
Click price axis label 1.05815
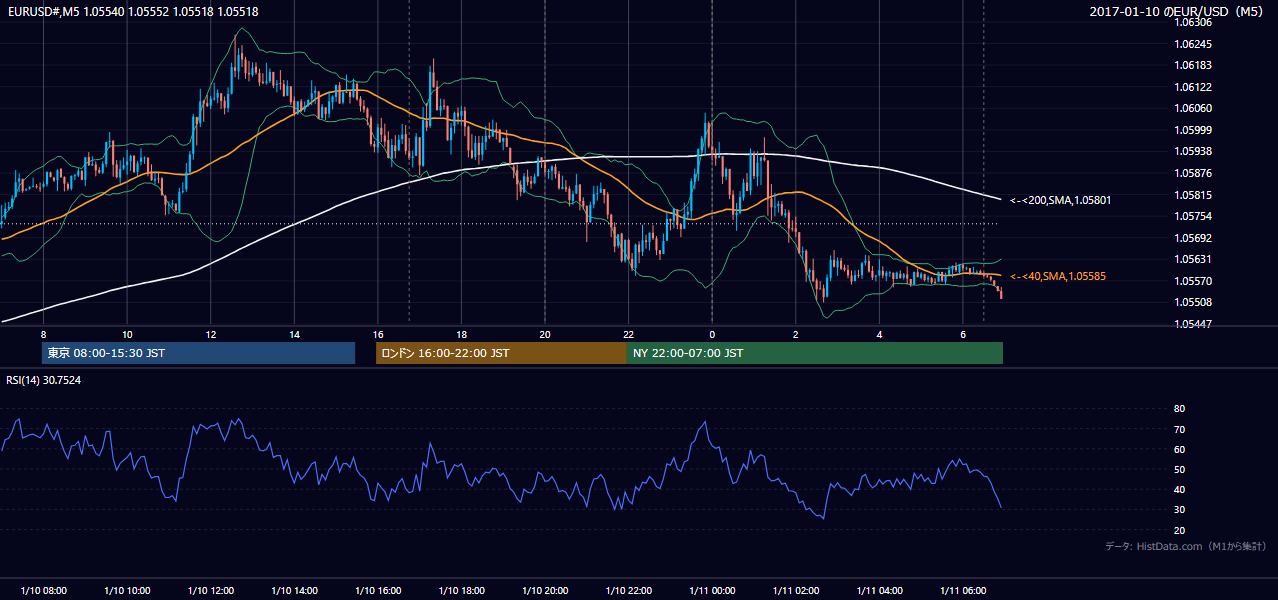coord(1193,195)
